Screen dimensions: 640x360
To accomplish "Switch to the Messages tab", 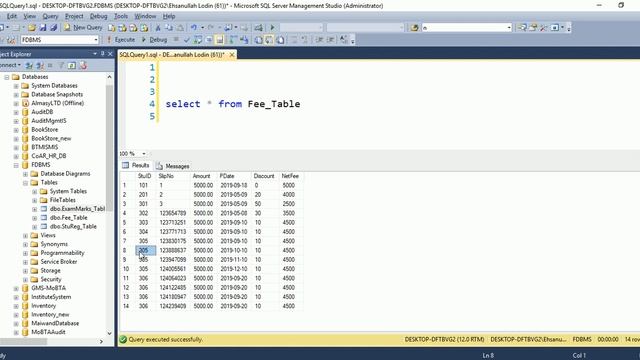I will [x=173, y=166].
